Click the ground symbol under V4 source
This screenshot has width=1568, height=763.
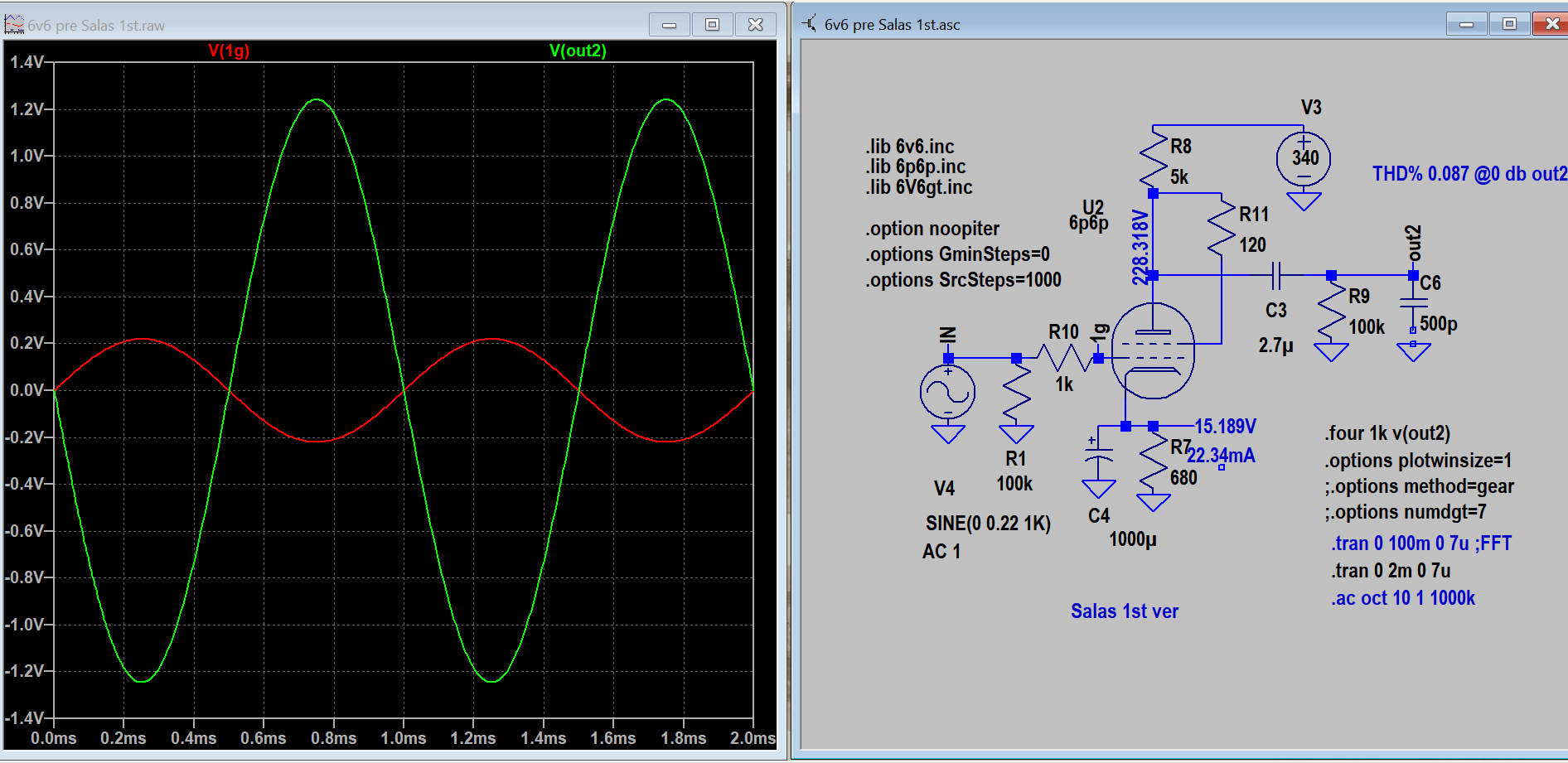tap(948, 434)
